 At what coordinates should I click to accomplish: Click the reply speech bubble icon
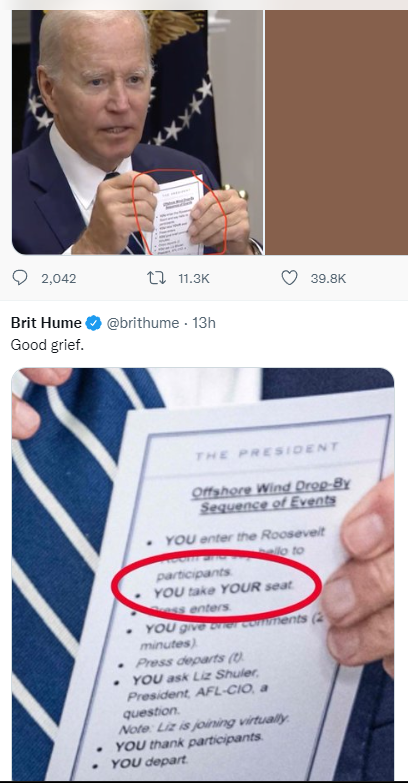pos(19,278)
